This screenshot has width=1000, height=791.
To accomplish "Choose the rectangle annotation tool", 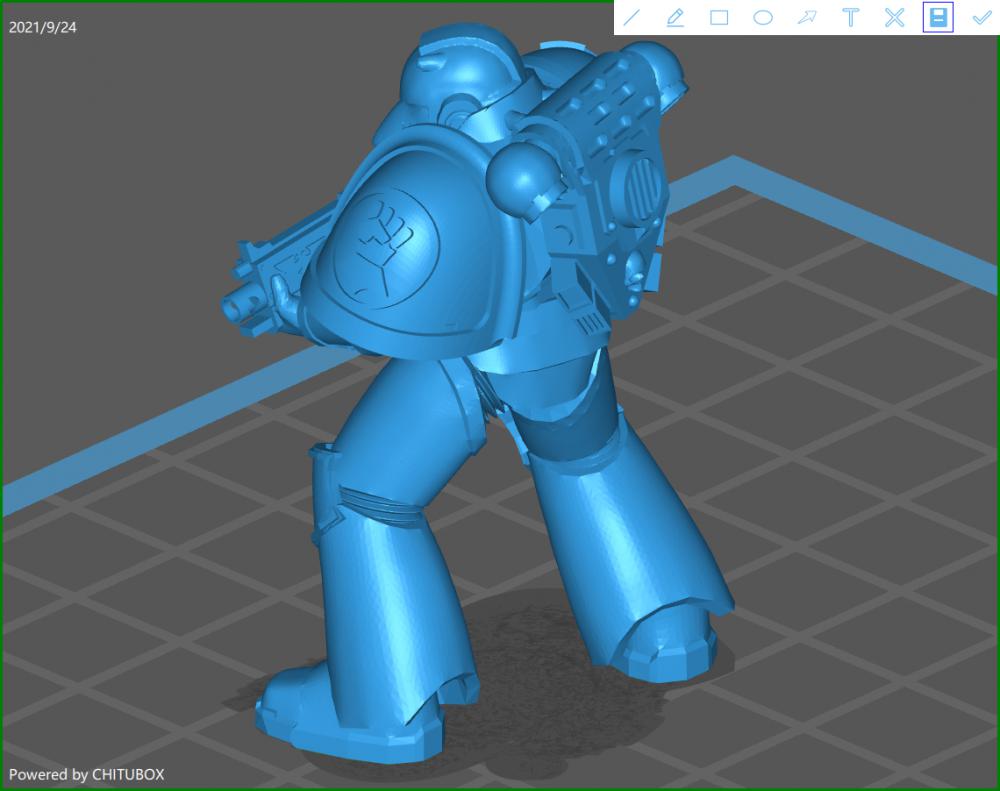I will click(719, 17).
